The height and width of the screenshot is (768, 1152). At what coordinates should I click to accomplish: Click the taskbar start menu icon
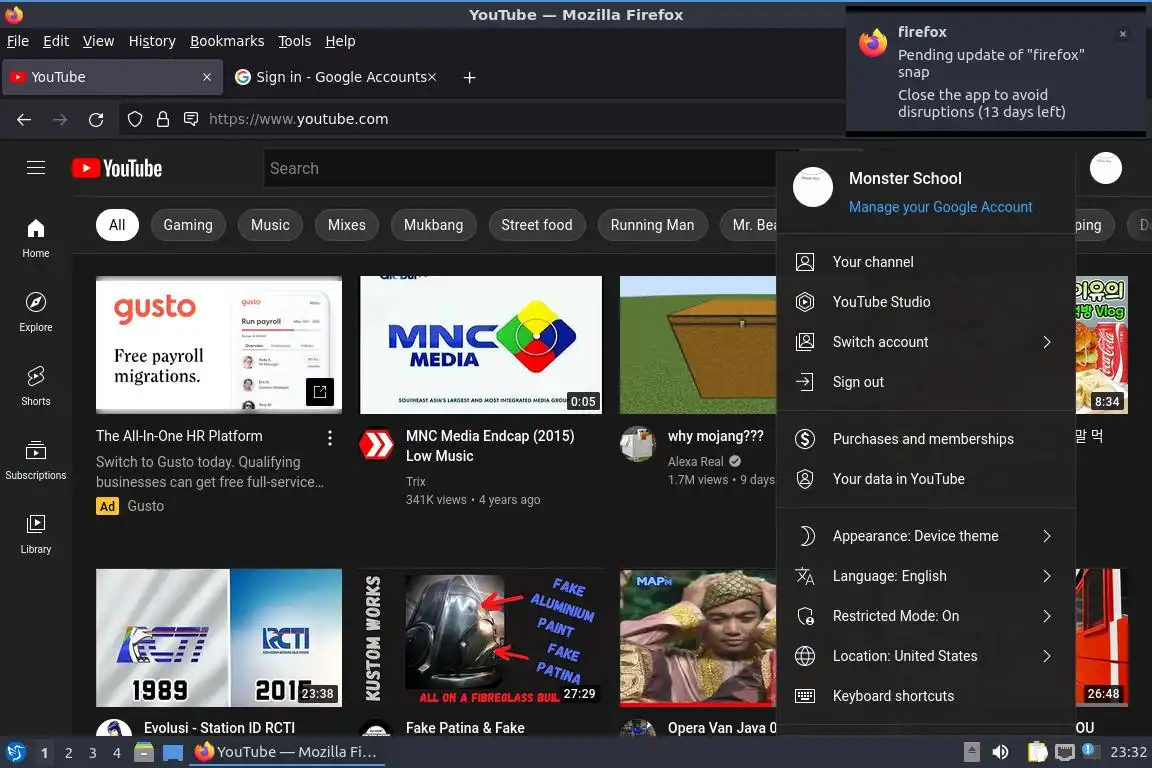pos(15,752)
